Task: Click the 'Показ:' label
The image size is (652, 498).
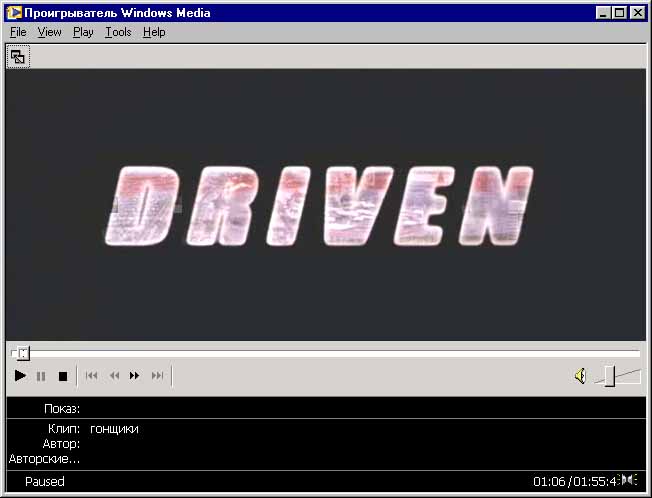Action: click(62, 409)
